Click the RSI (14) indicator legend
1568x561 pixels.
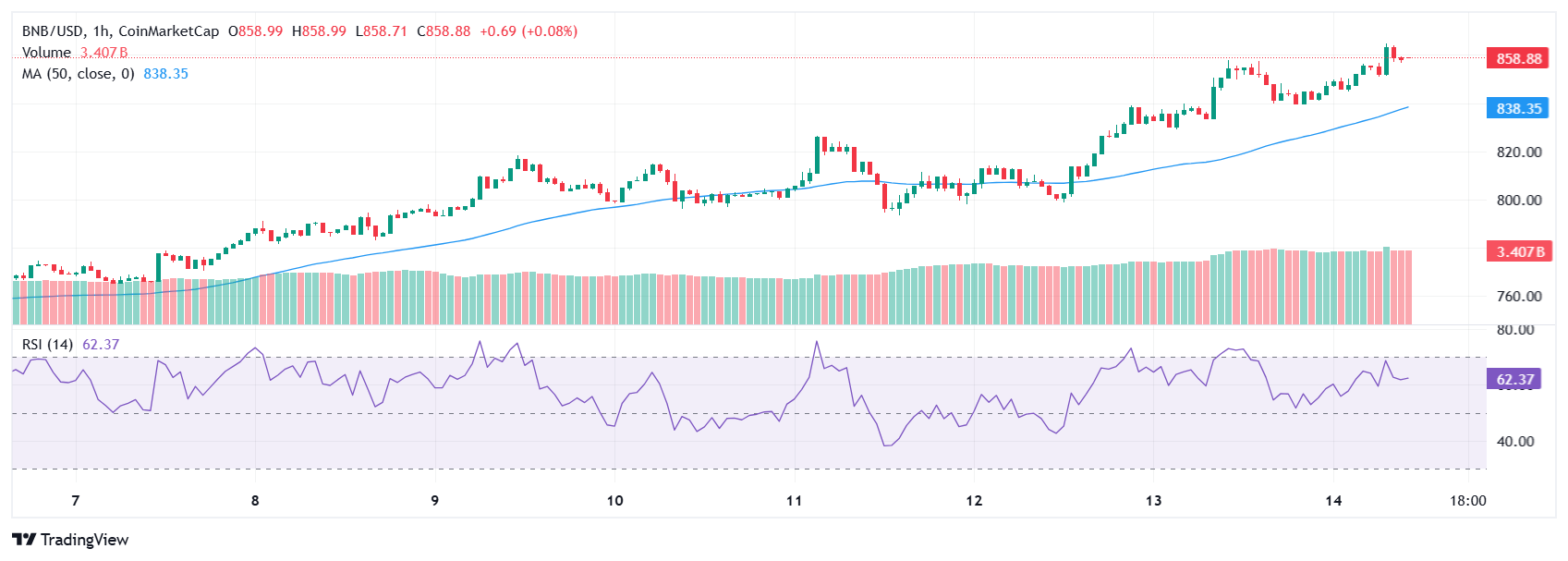pos(47,345)
